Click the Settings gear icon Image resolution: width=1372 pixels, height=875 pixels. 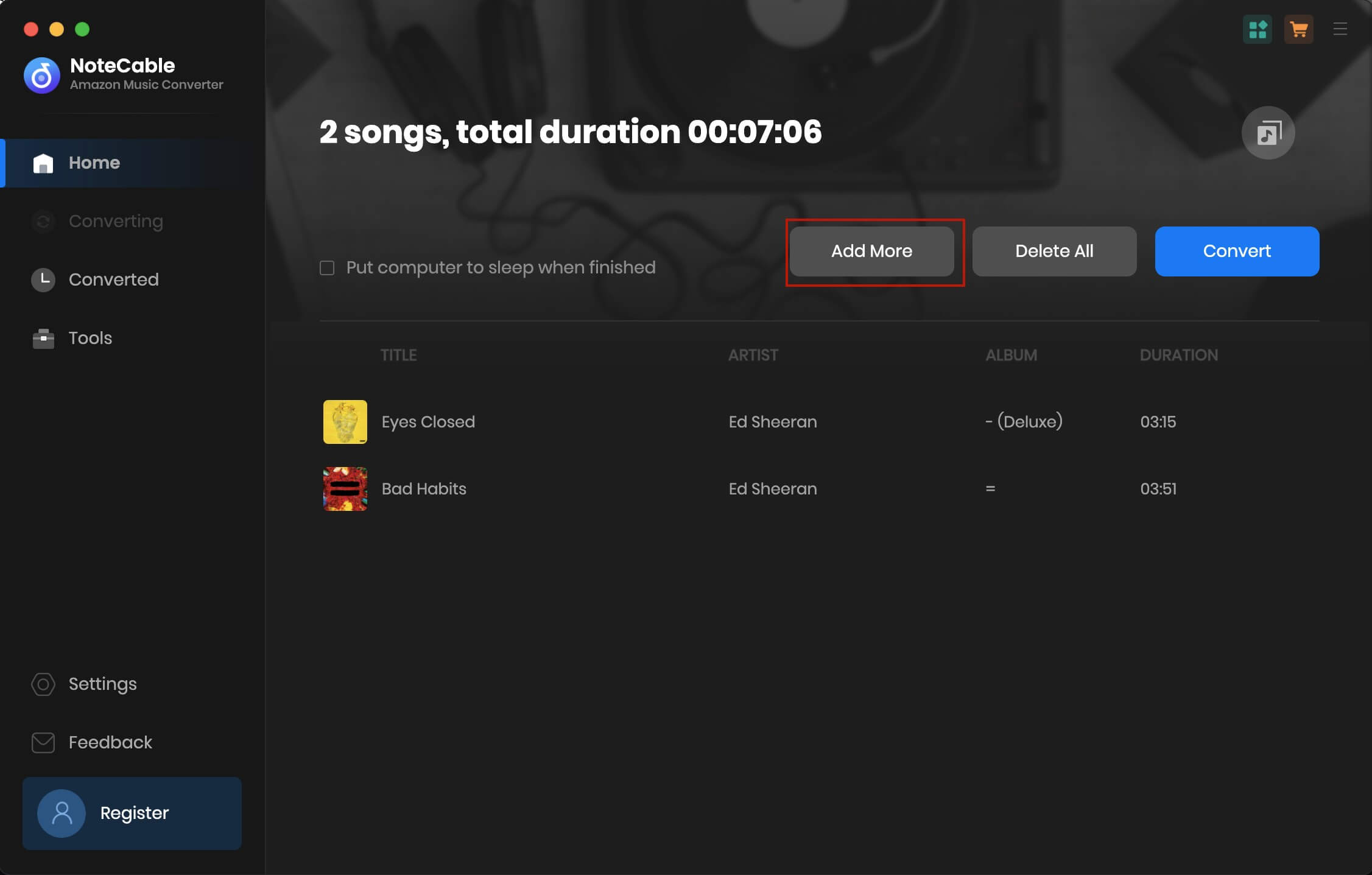pyautogui.click(x=41, y=684)
